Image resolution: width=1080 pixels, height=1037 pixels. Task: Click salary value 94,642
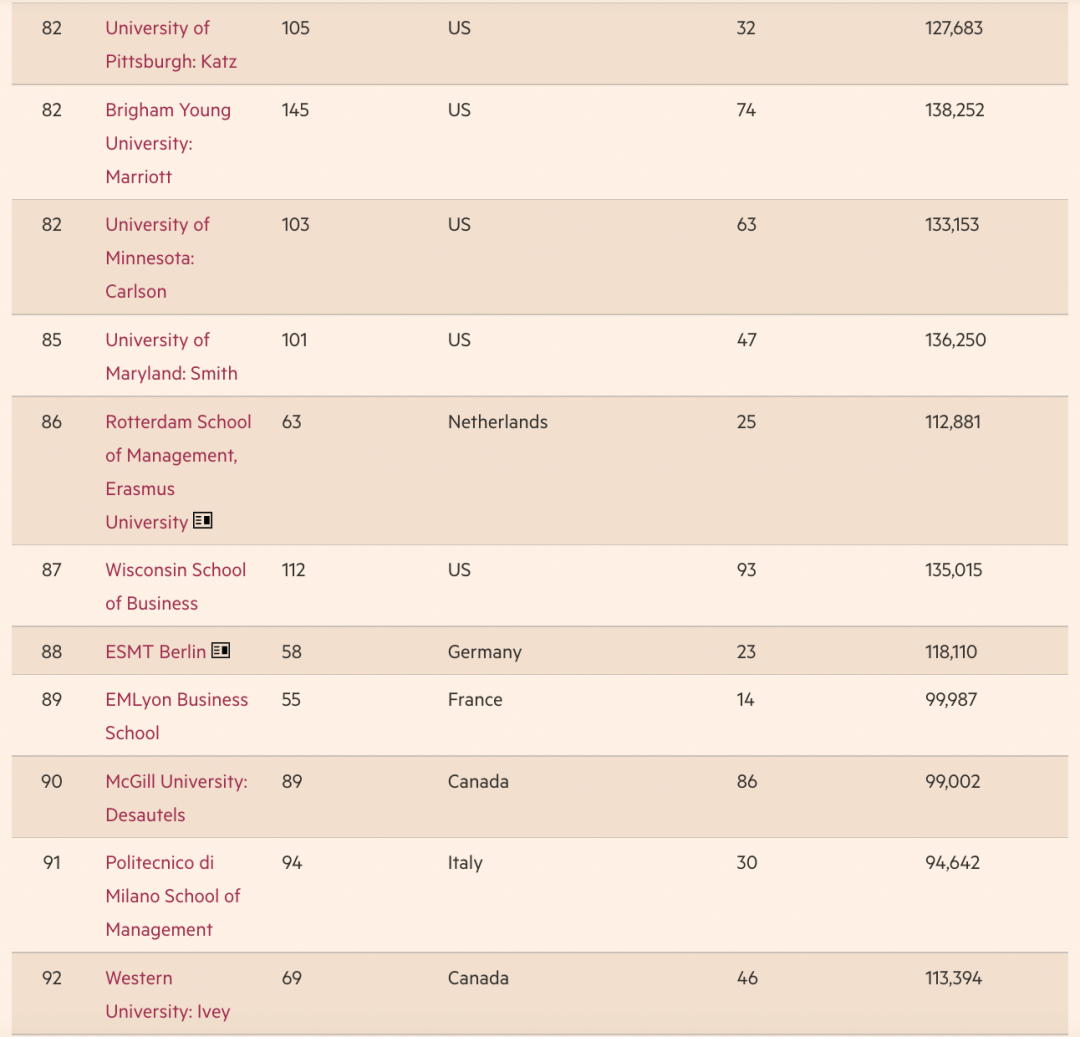(953, 862)
